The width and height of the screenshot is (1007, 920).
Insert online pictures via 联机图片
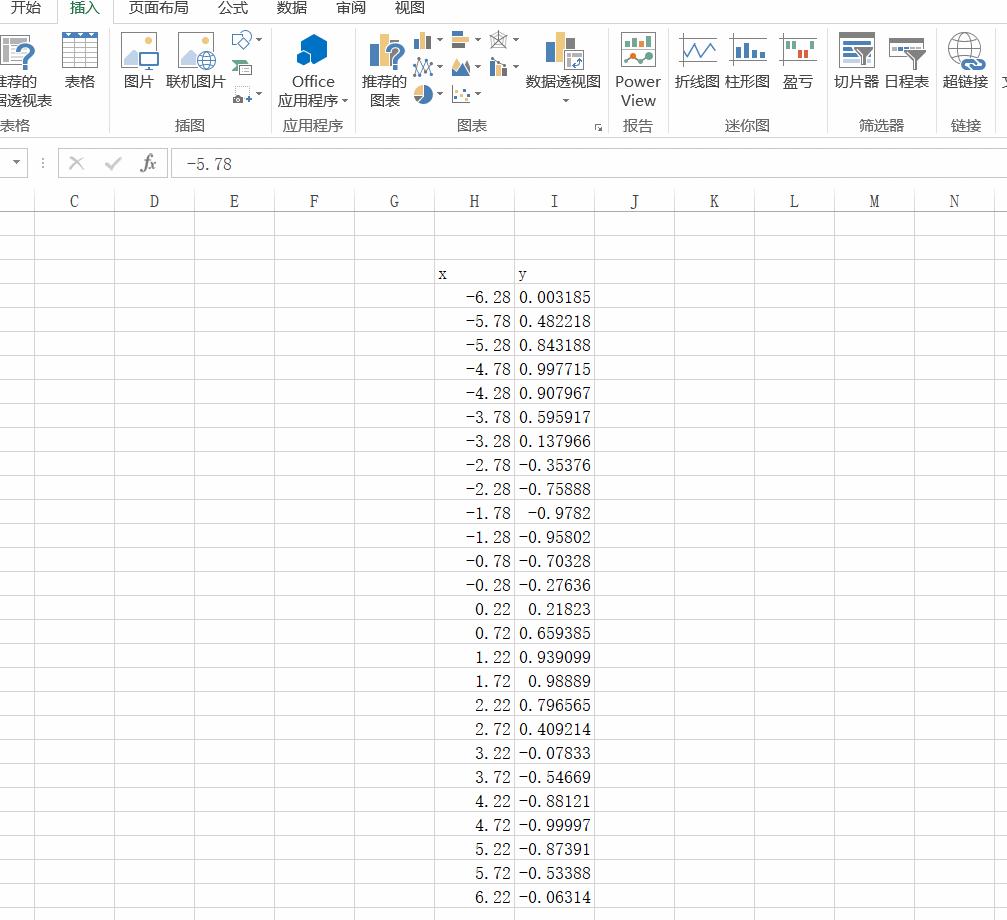(x=196, y=60)
